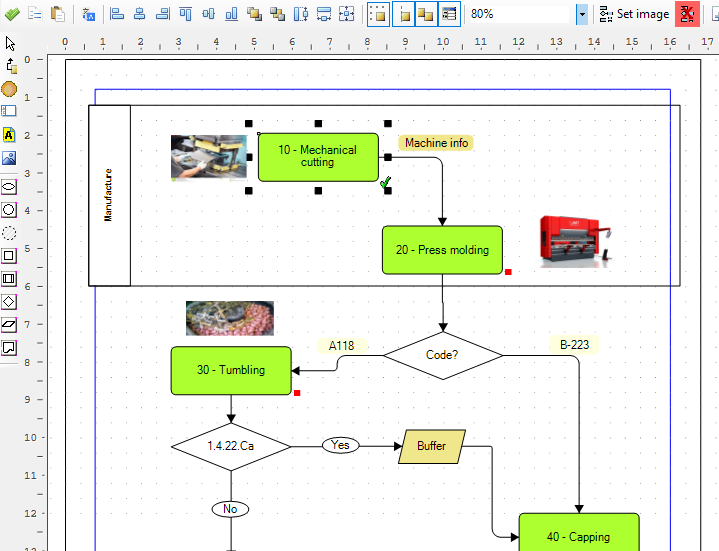Select the 30 - Tumbling process box
This screenshot has width=719, height=551.
click(231, 370)
